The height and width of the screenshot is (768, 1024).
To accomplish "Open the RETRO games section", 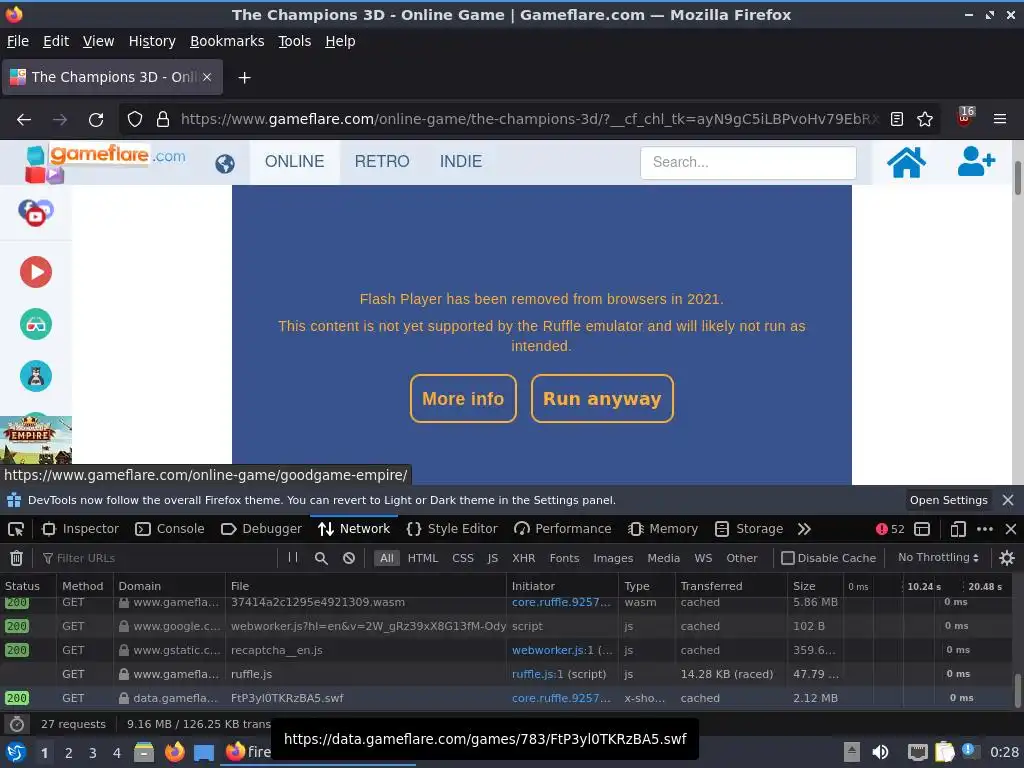I will coord(382,162).
